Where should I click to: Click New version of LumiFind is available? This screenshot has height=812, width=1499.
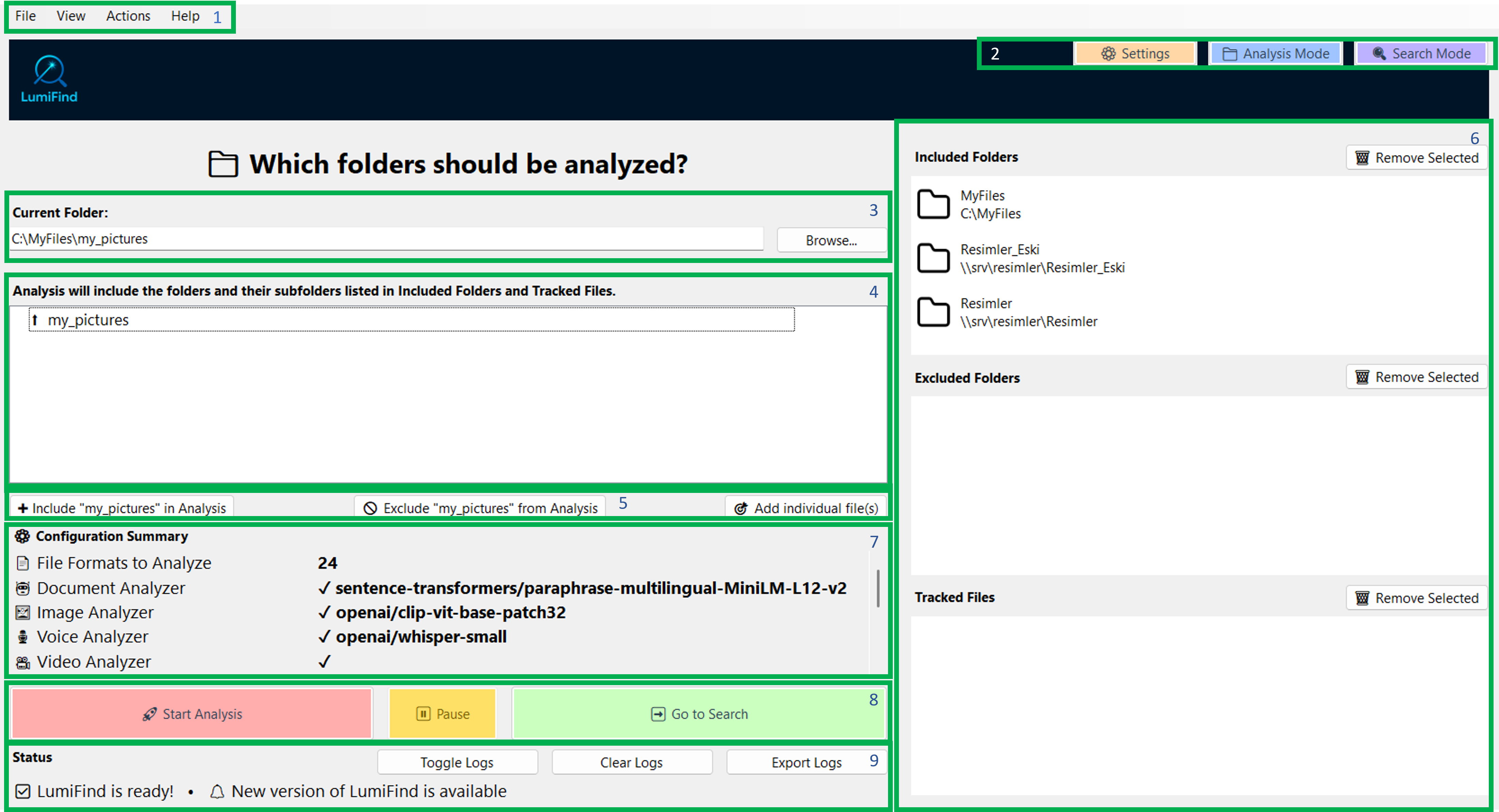pos(369,791)
